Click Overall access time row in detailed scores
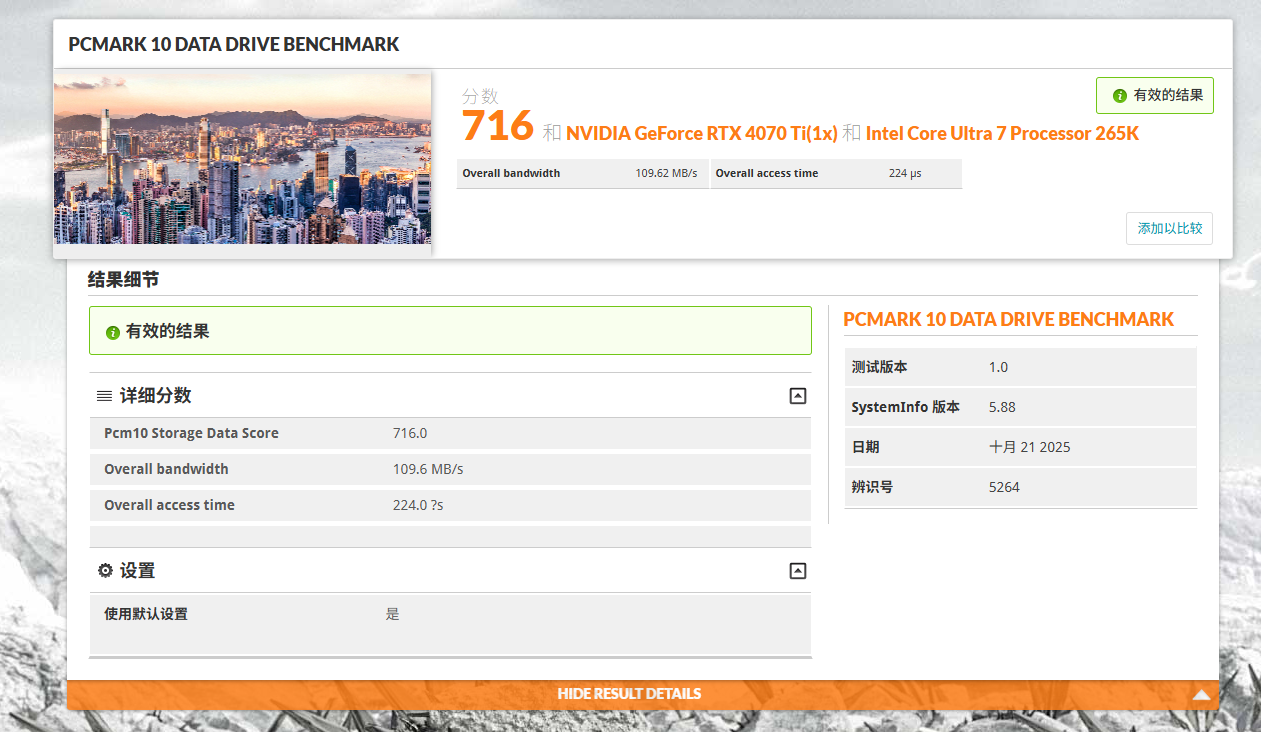1261x732 pixels. click(450, 505)
